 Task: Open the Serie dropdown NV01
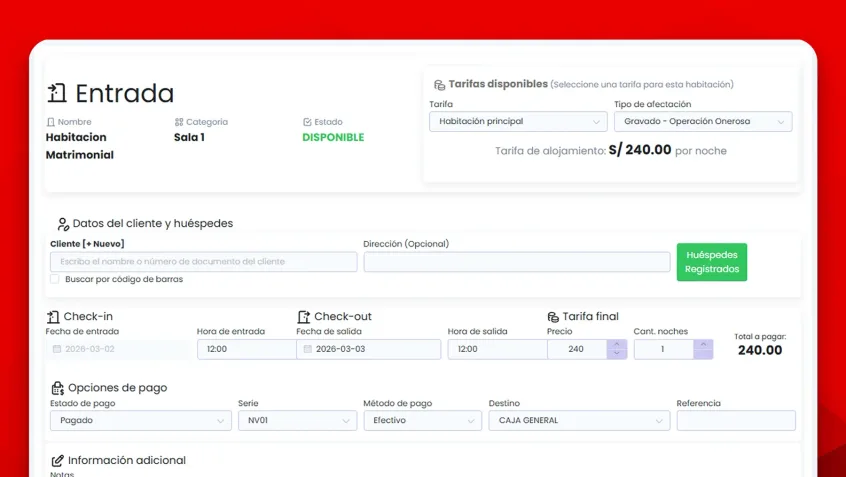pos(297,420)
